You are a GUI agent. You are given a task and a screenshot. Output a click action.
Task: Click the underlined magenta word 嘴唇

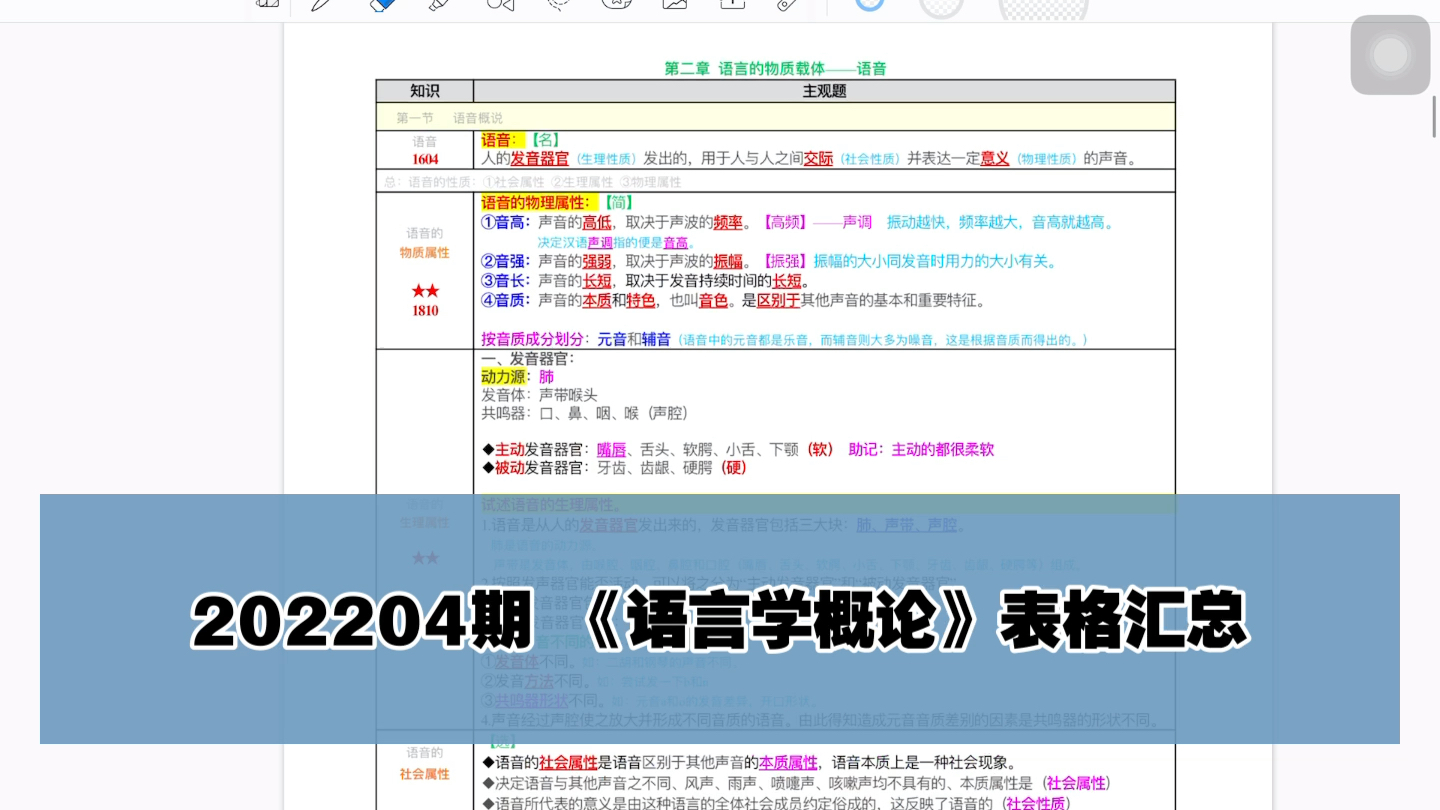(x=611, y=450)
